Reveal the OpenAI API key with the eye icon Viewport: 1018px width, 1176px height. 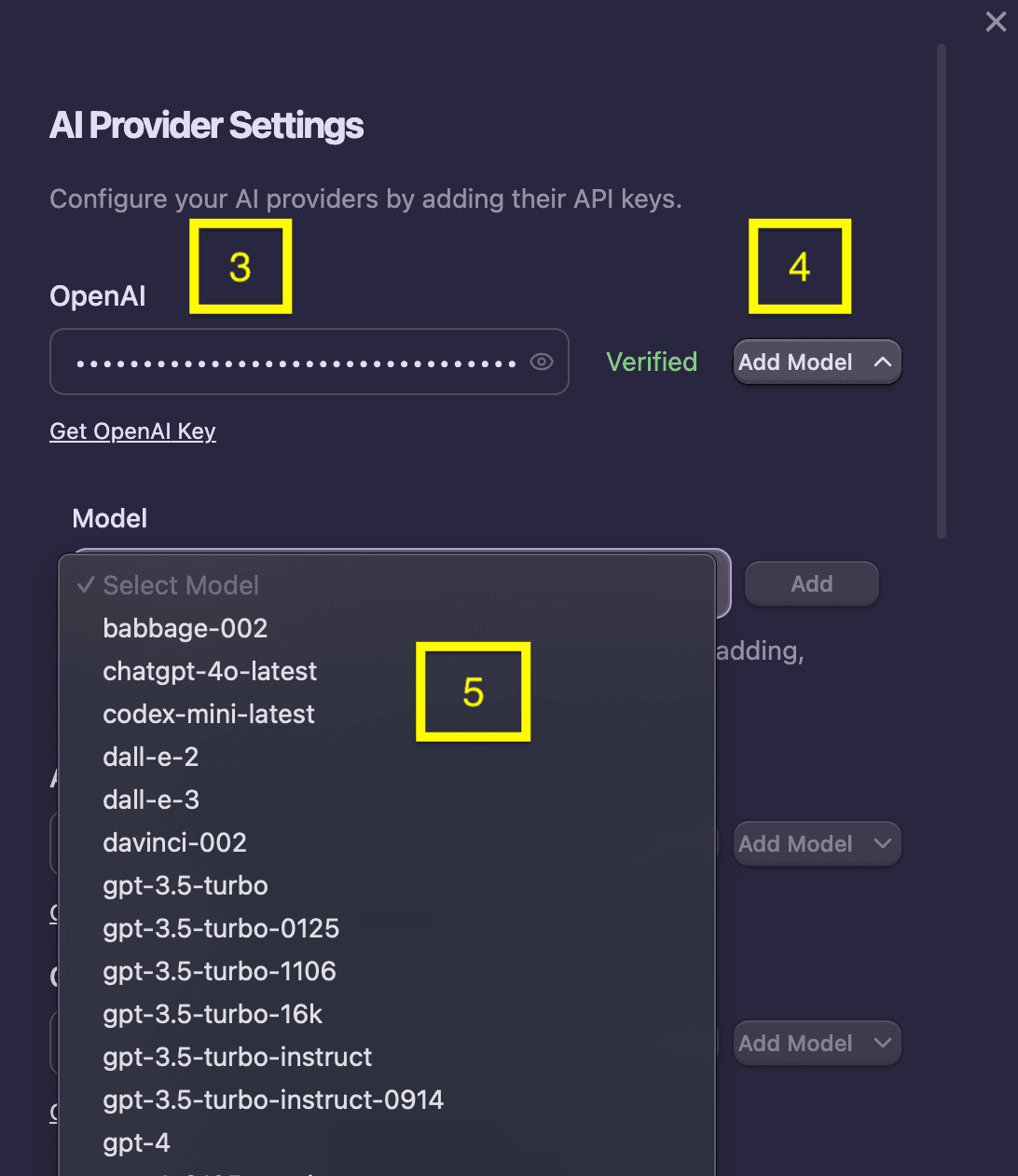(x=542, y=362)
